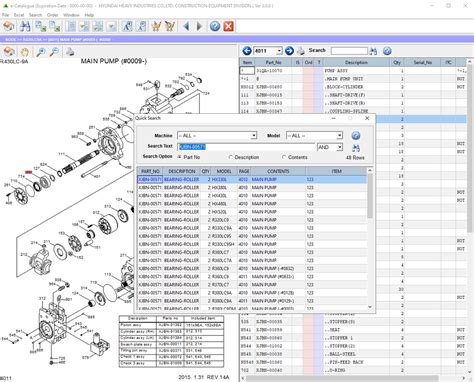Click the shopping cart with items icon
This screenshot has height=382, width=474.
click(x=156, y=26)
